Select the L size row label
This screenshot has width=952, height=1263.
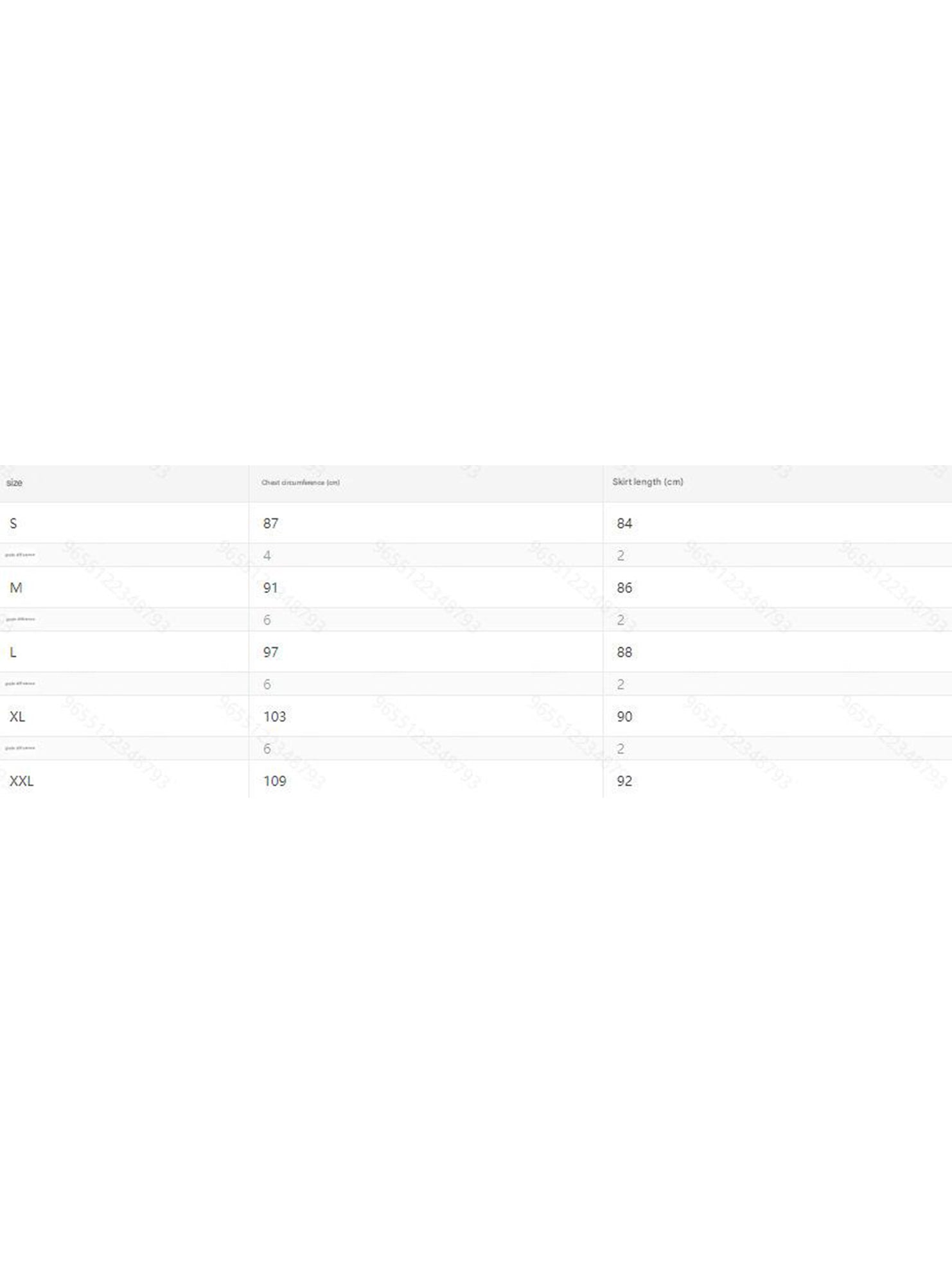point(13,652)
